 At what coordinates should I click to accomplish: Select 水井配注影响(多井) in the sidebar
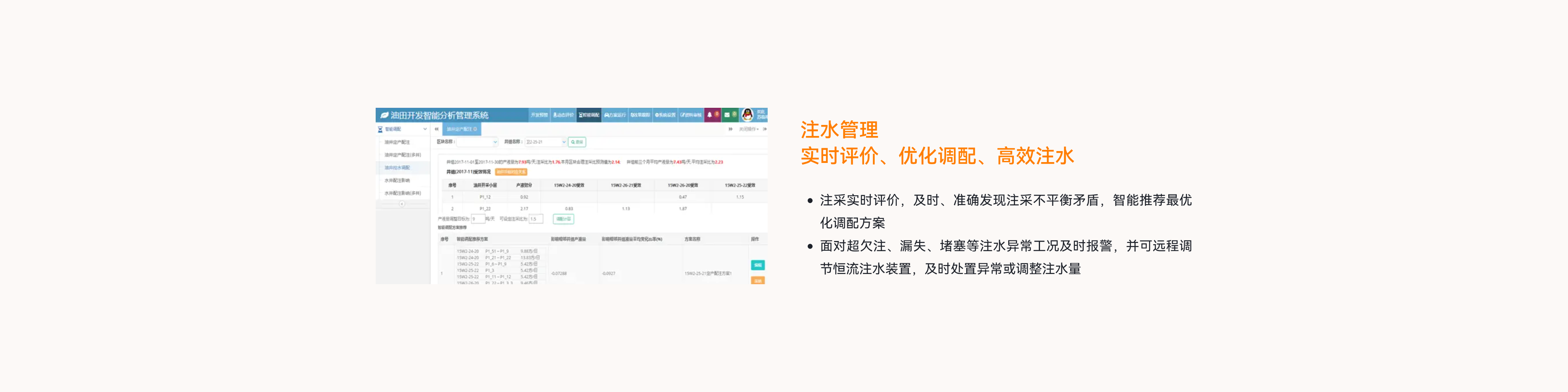(402, 194)
